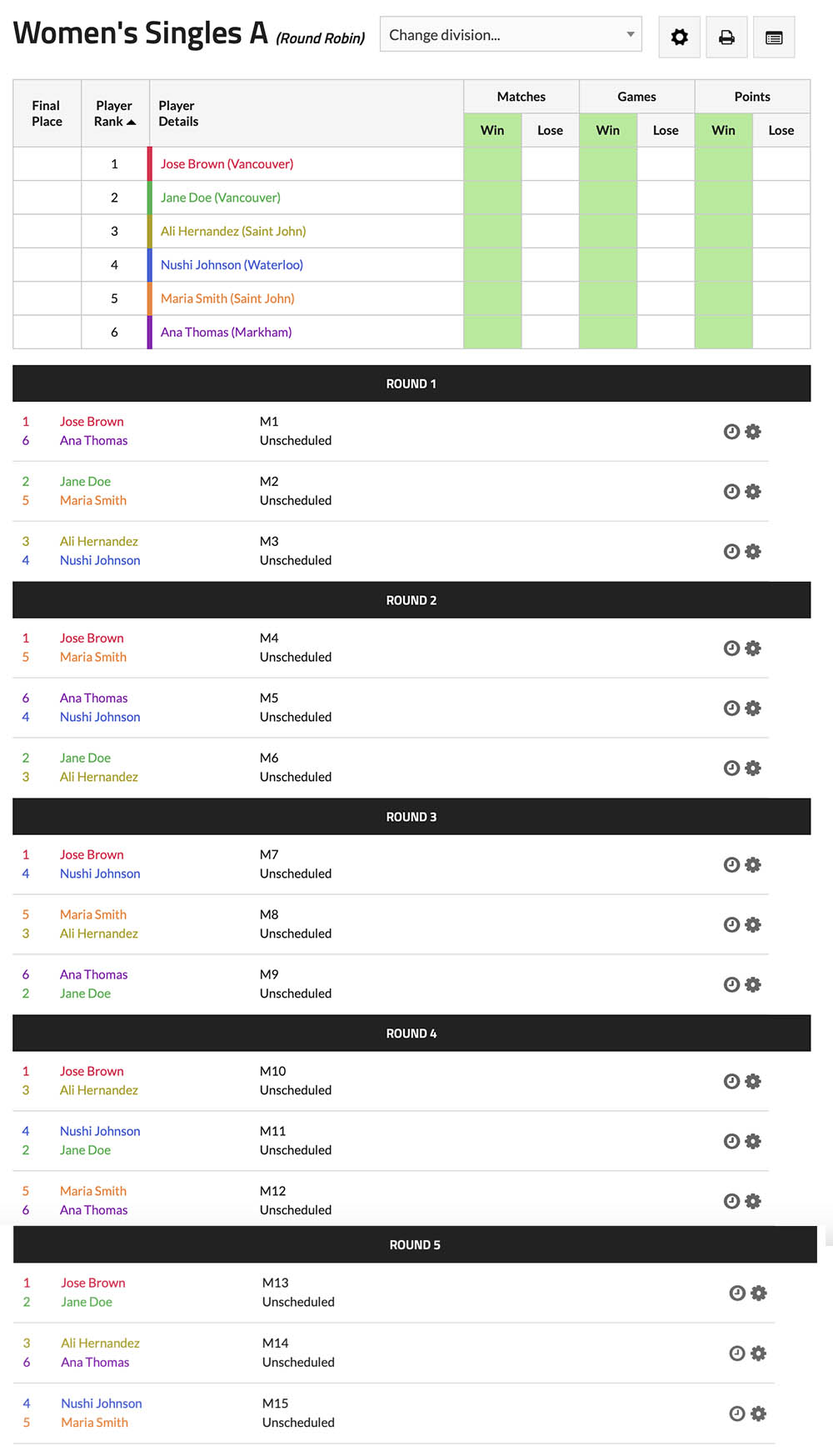833x1456 pixels.
Task: Select Jane Doe in match M13
Action: pos(87,1302)
